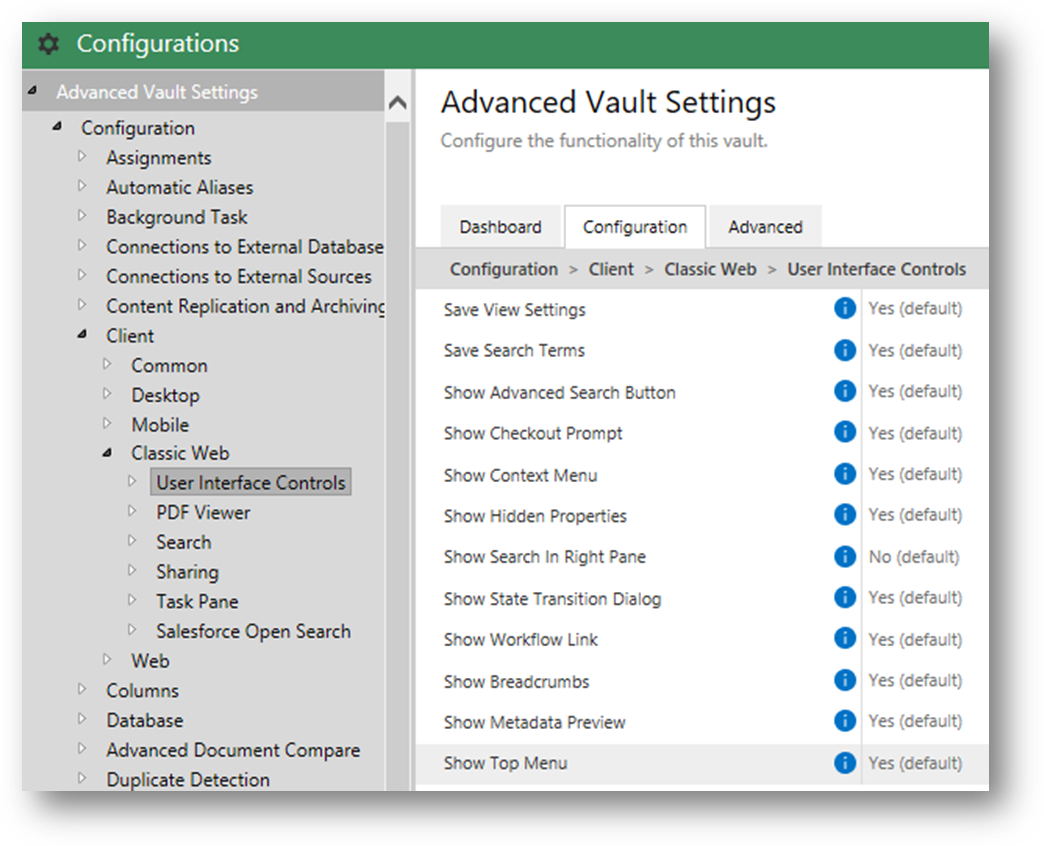Collapse the Client tree node
The image size is (1044, 846).
(83, 334)
